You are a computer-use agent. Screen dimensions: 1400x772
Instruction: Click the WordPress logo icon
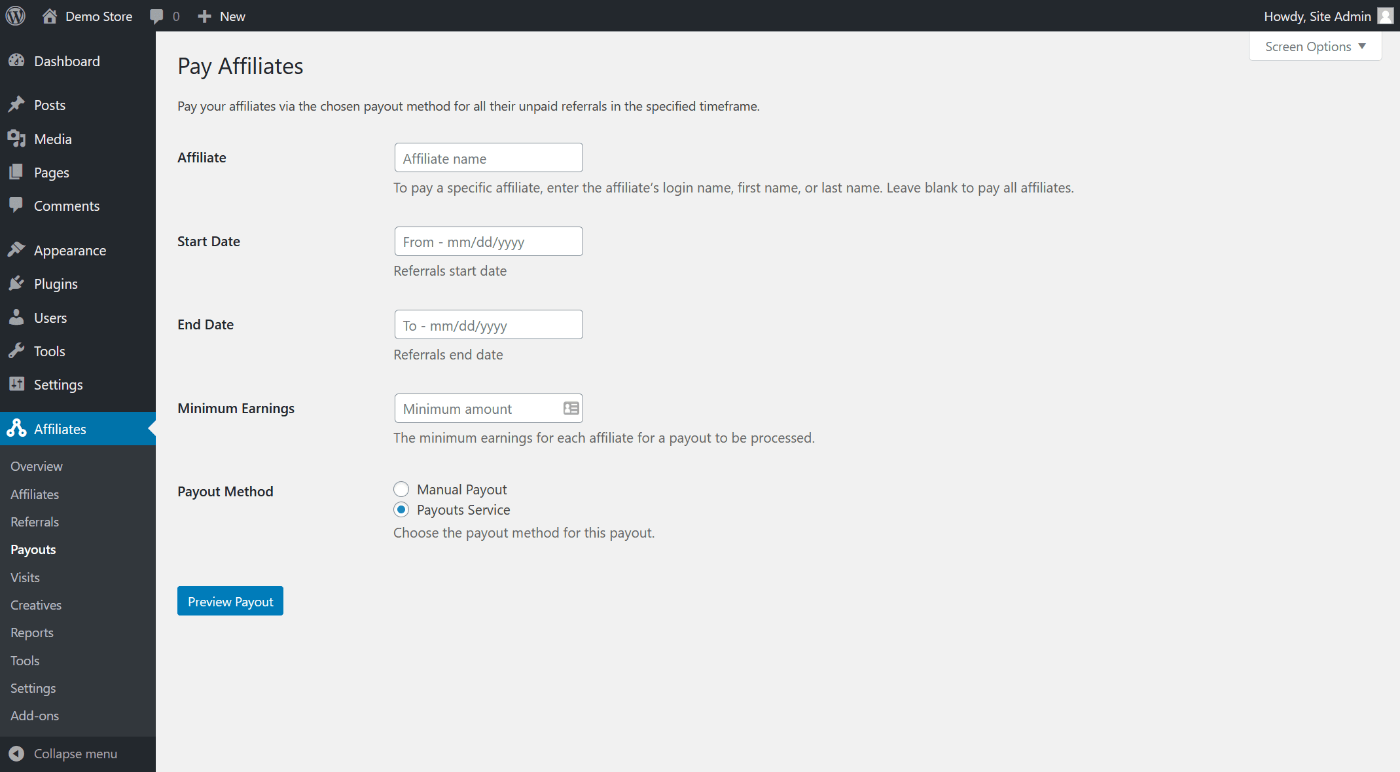pyautogui.click(x=16, y=16)
